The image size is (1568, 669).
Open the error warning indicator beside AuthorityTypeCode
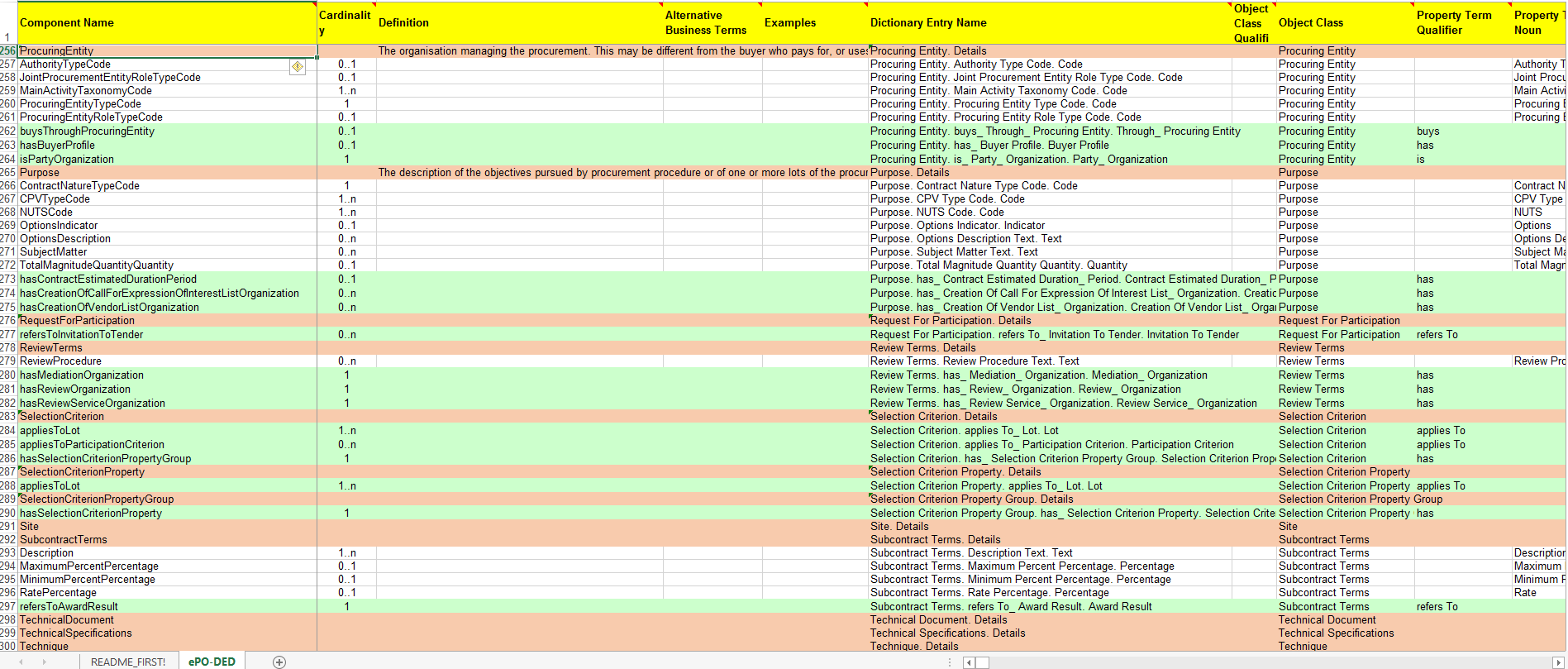(298, 66)
